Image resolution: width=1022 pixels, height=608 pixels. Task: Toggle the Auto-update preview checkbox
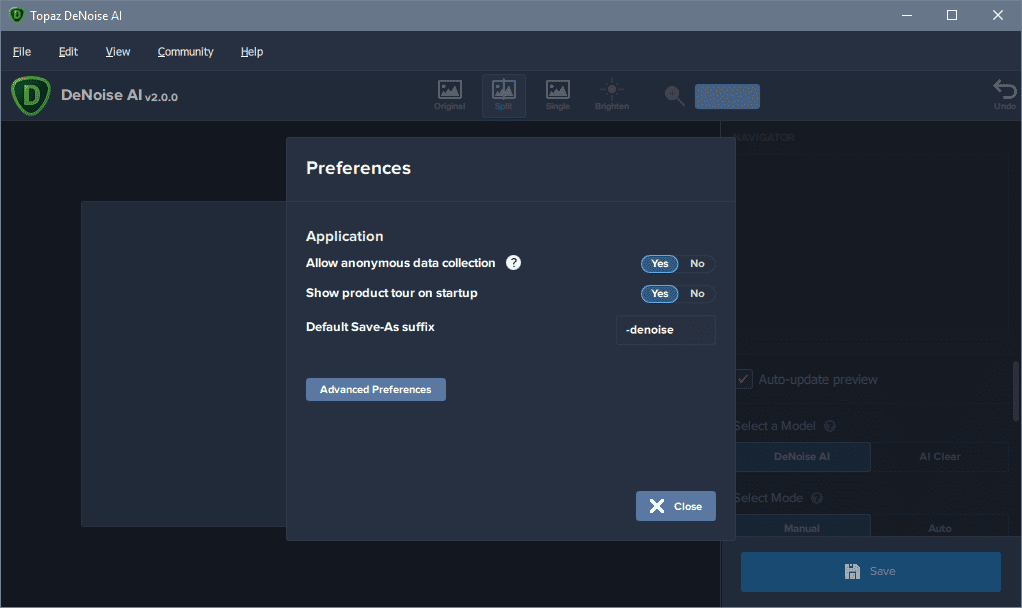coord(743,379)
